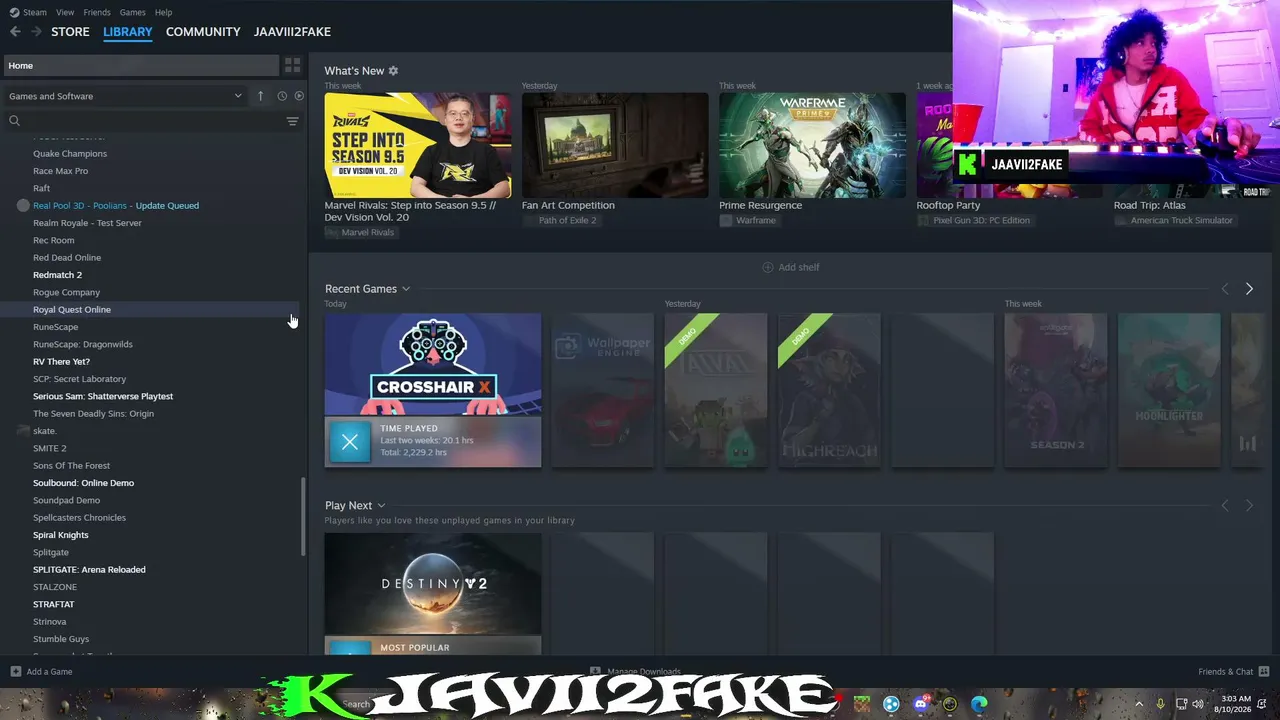Select Stumble Guys in the game list

[61, 639]
